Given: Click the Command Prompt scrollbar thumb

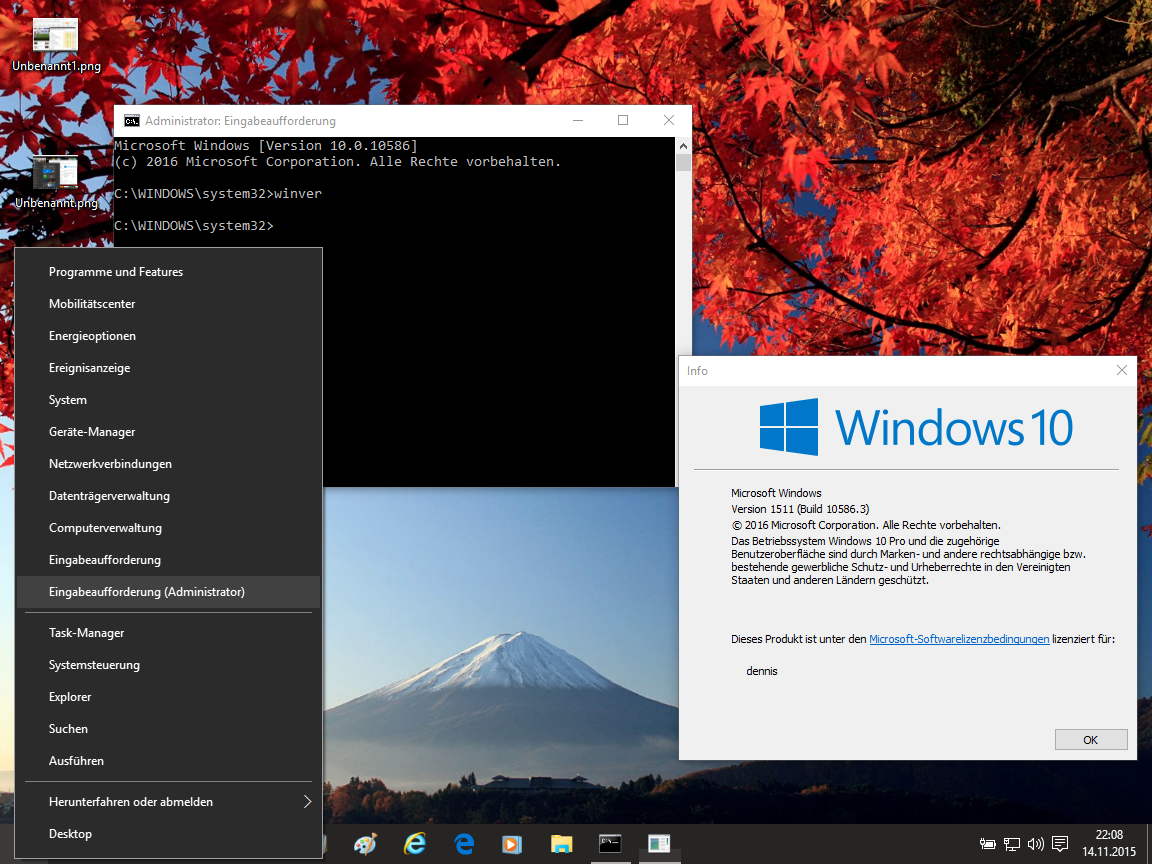Looking at the screenshot, I should (x=683, y=162).
